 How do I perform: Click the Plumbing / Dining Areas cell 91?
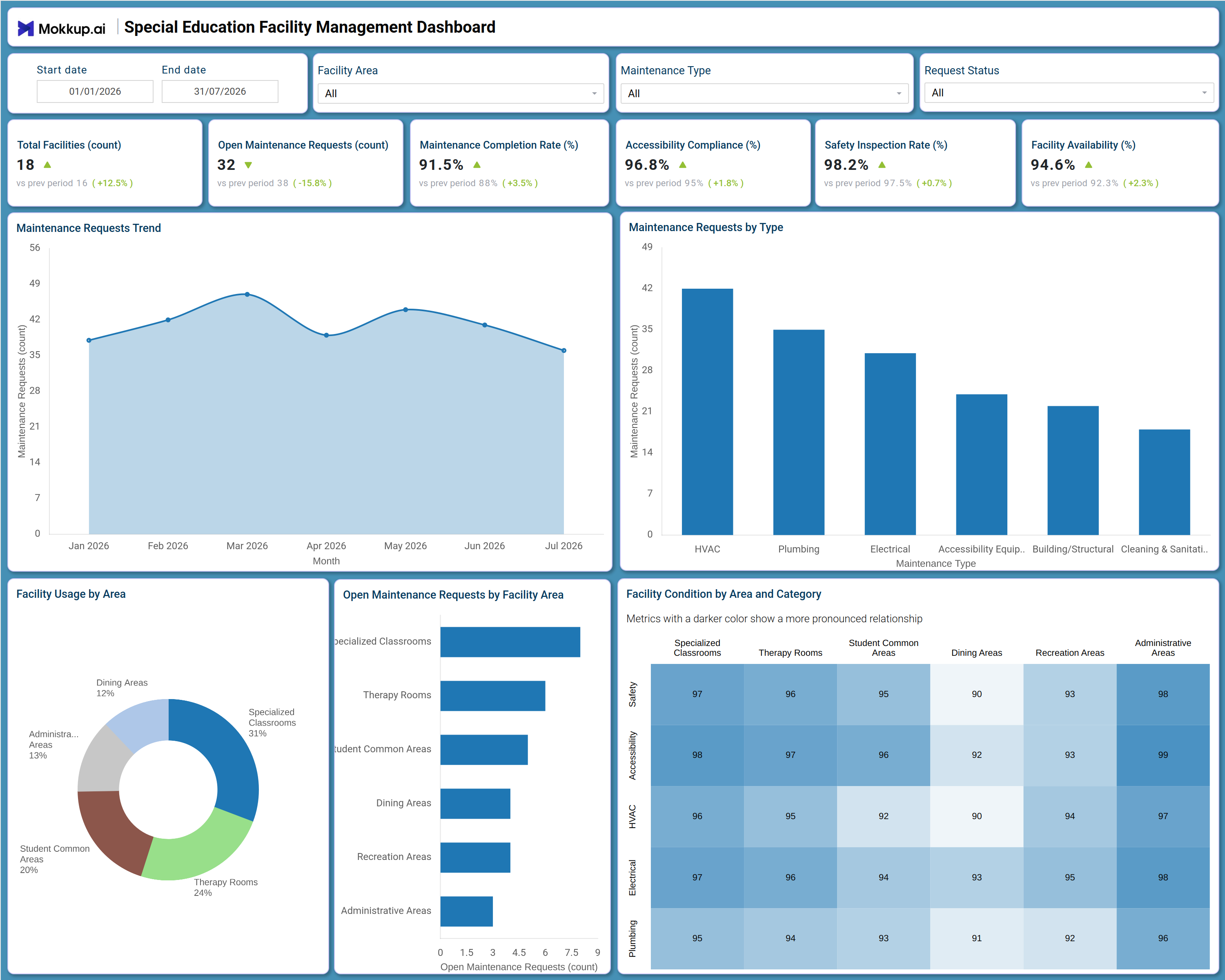[977, 938]
